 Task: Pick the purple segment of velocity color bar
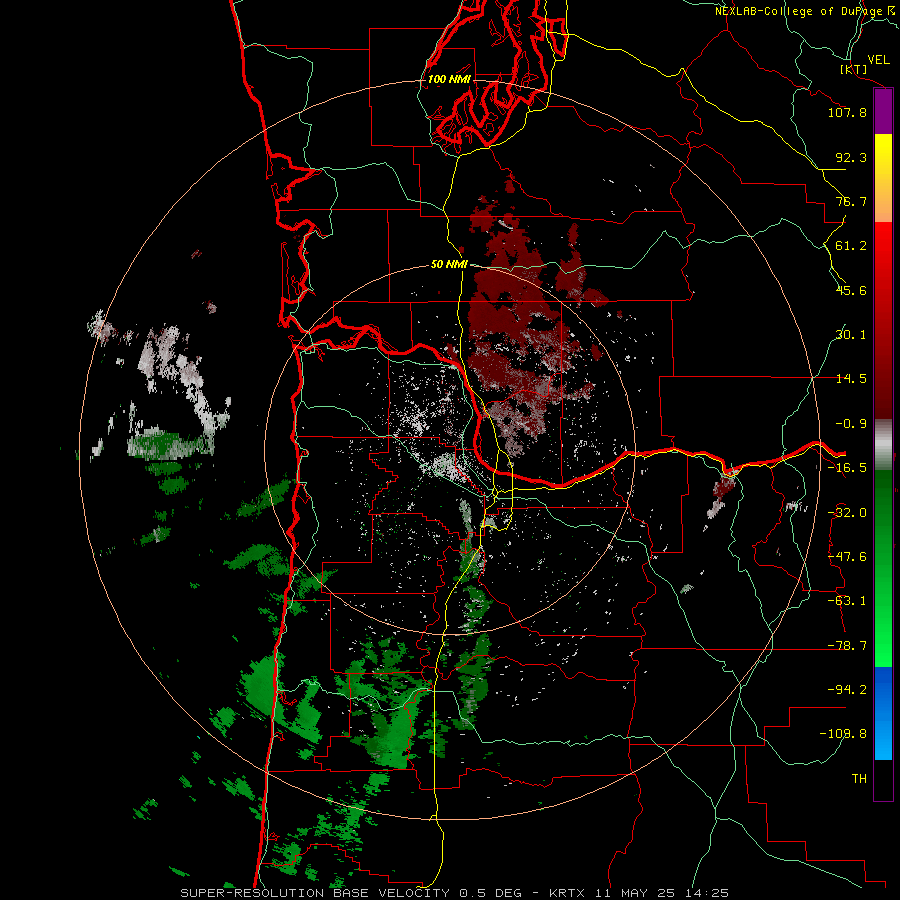click(x=883, y=112)
